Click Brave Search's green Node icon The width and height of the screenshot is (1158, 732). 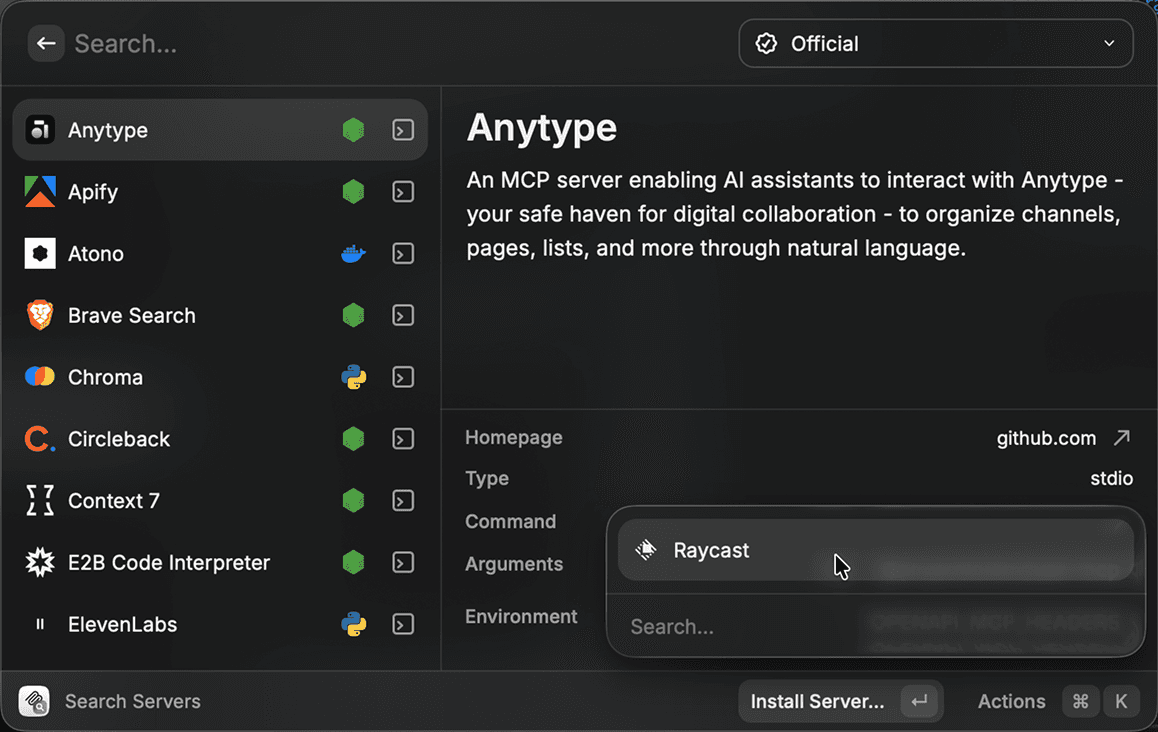click(353, 315)
